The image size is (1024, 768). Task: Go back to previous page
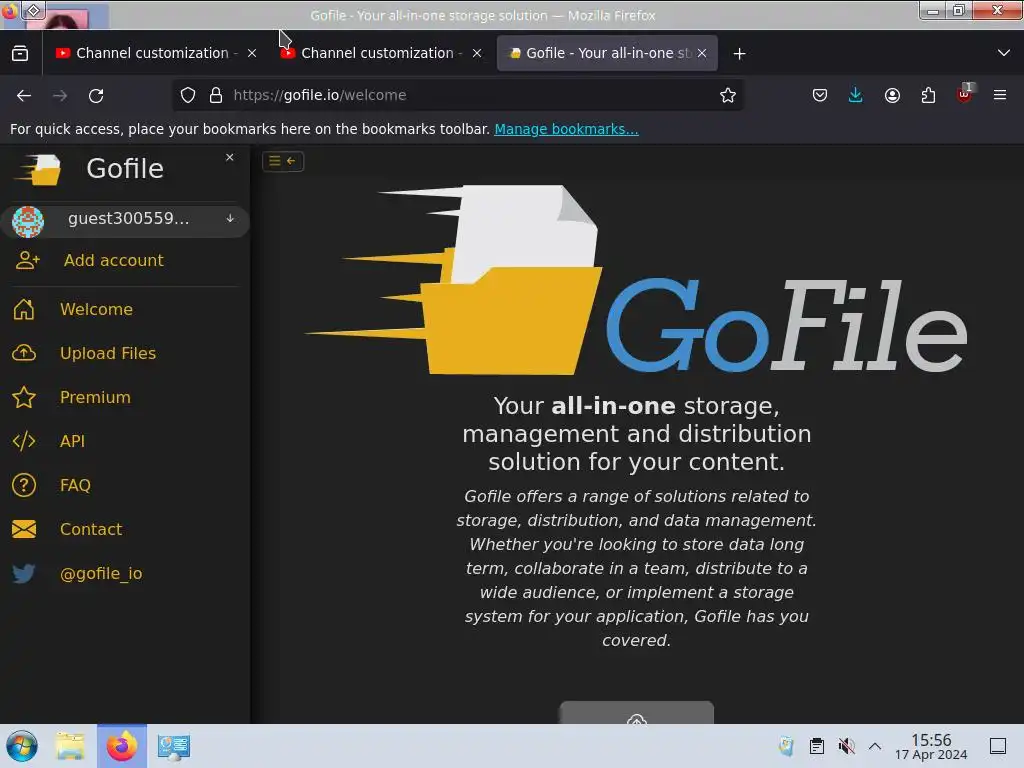pos(24,96)
